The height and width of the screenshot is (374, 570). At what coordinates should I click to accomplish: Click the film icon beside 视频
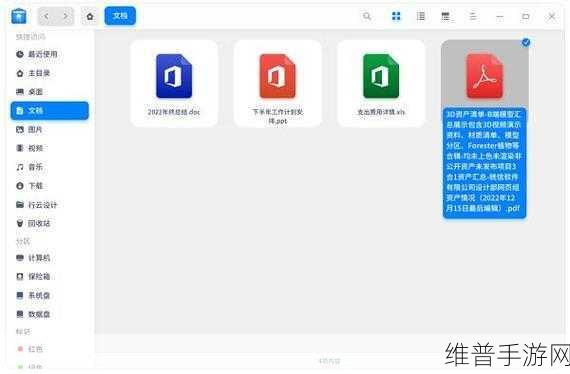coord(20,148)
